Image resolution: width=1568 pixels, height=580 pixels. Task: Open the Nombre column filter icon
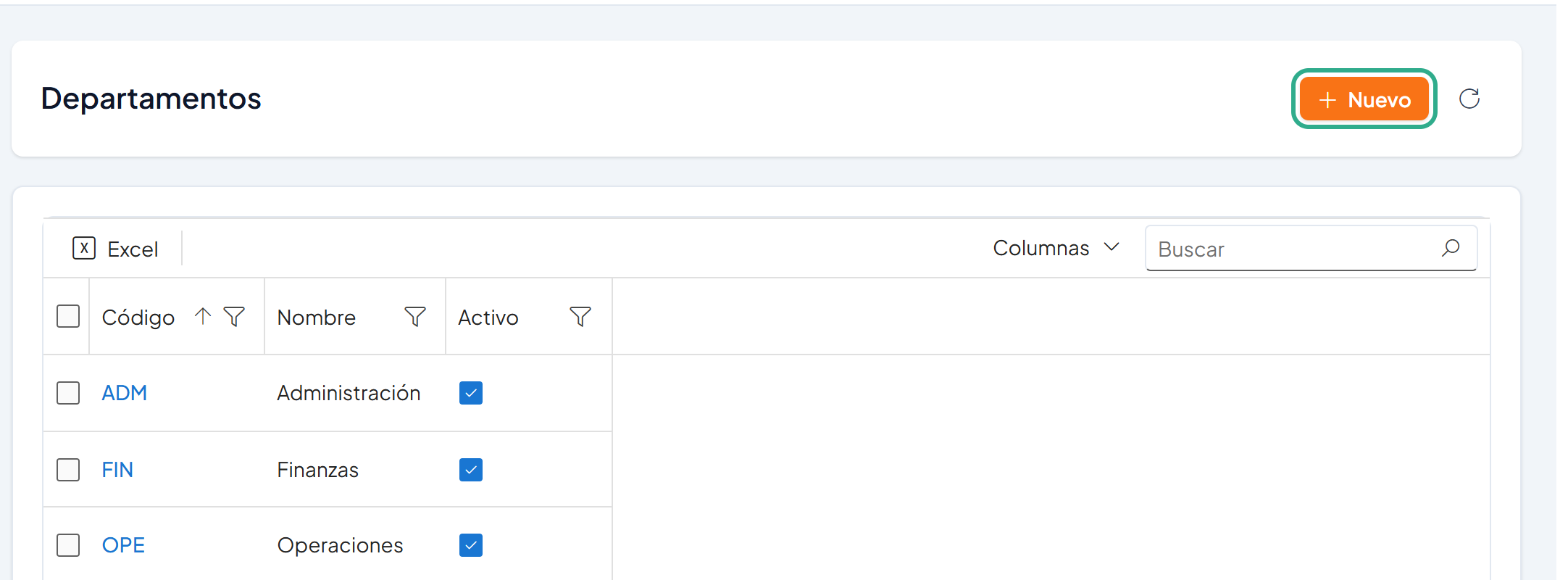(415, 317)
